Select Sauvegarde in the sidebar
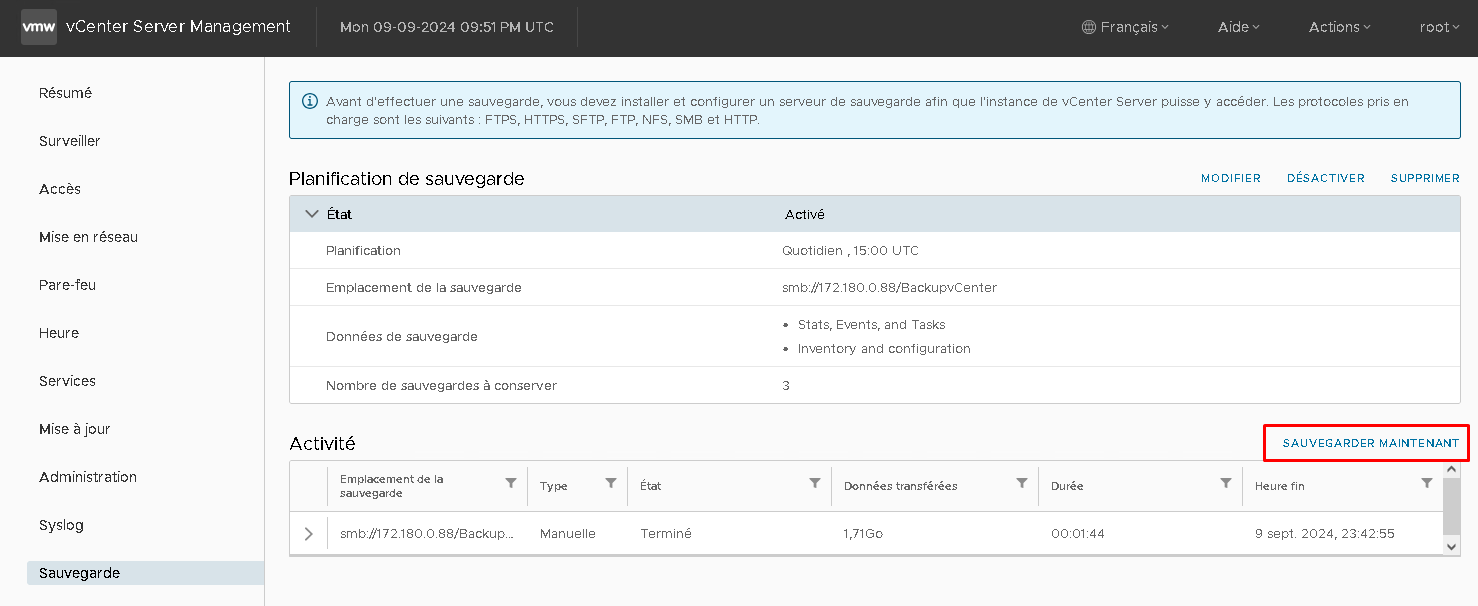Viewport: 1478px width, 606px height. click(x=146, y=573)
